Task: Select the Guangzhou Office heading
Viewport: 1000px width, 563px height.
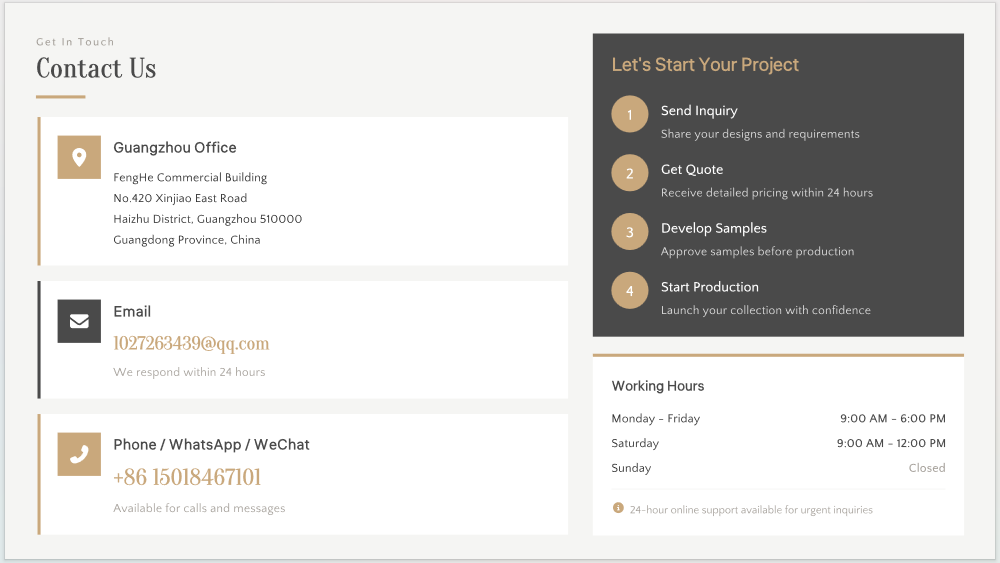Action: pyautogui.click(x=175, y=148)
